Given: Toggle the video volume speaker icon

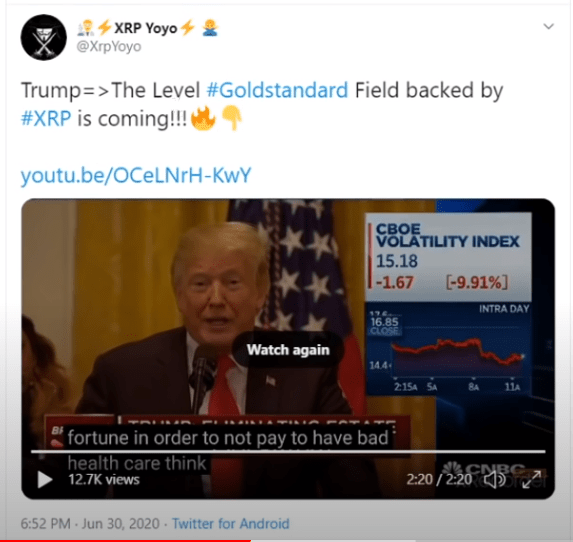Looking at the screenshot, I should point(494,479).
